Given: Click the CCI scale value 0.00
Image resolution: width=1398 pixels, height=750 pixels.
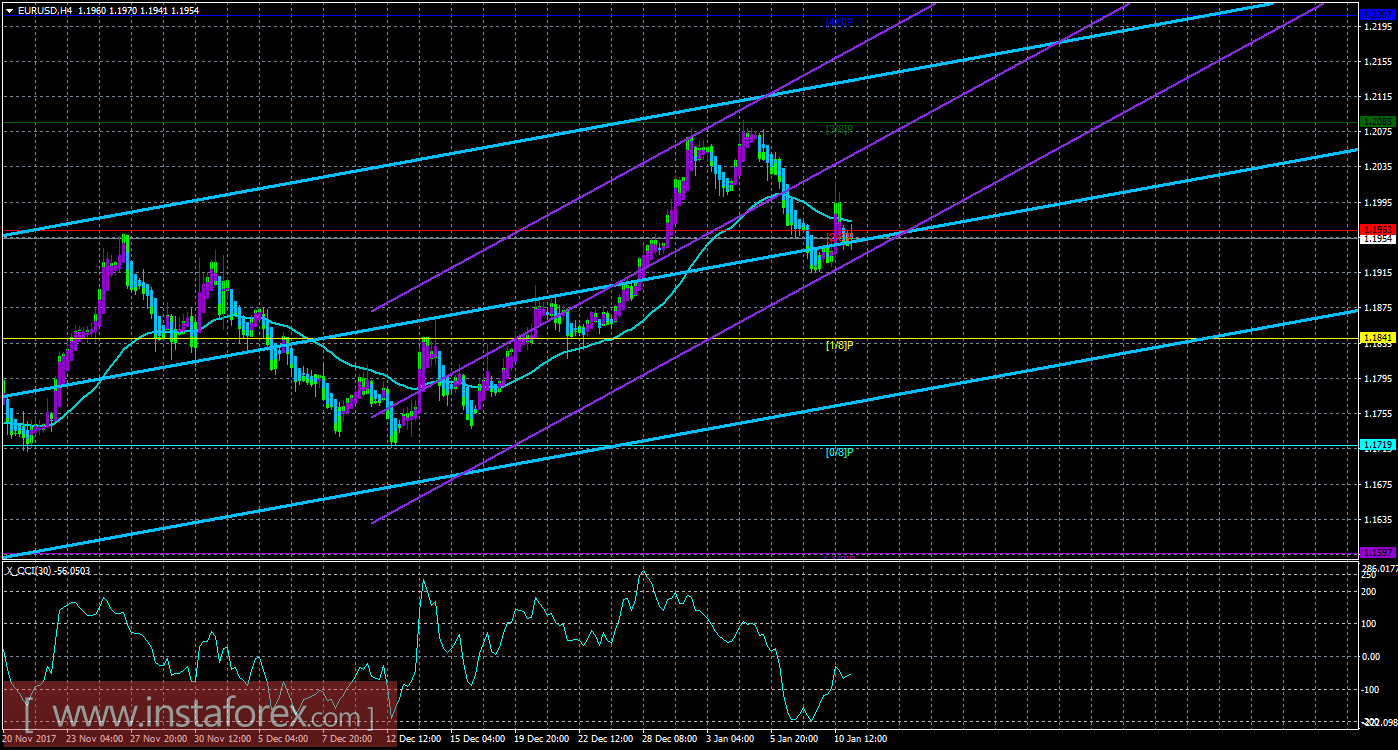Looking at the screenshot, I should click(x=1373, y=657).
